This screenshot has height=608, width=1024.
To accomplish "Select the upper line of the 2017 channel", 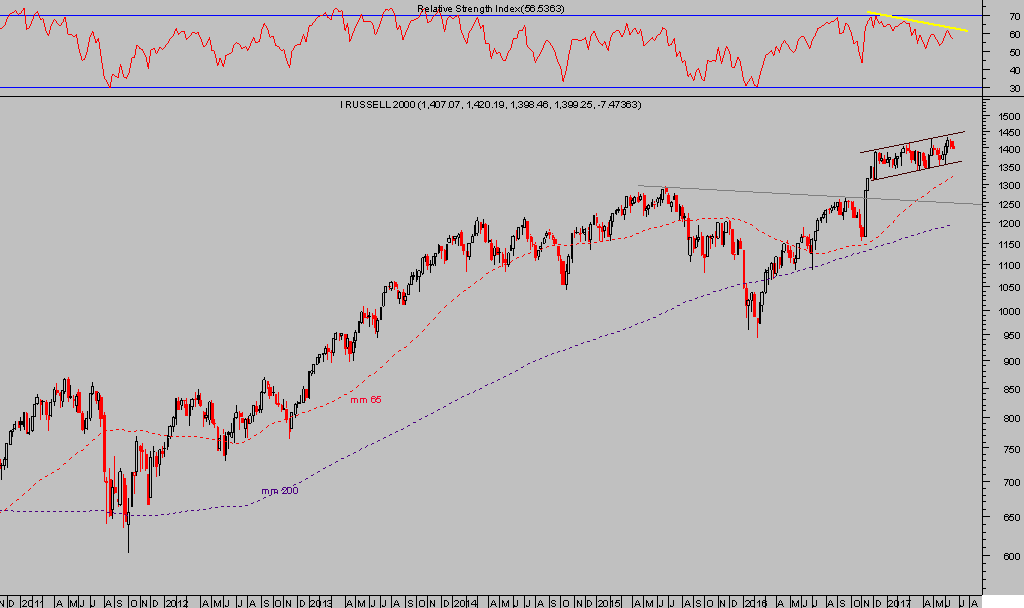I will [912, 142].
